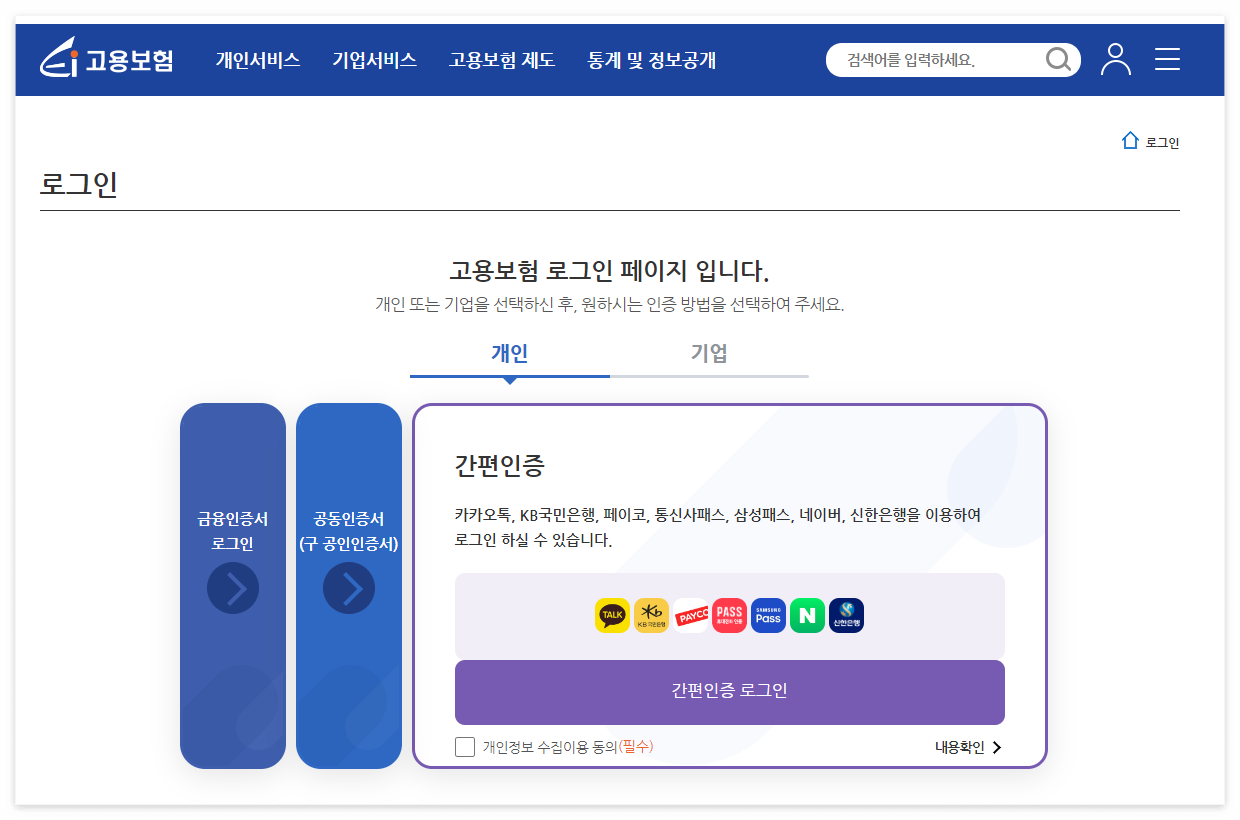Click the home breadcrumb icon
The height and width of the screenshot is (820, 1240).
(x=1129, y=140)
